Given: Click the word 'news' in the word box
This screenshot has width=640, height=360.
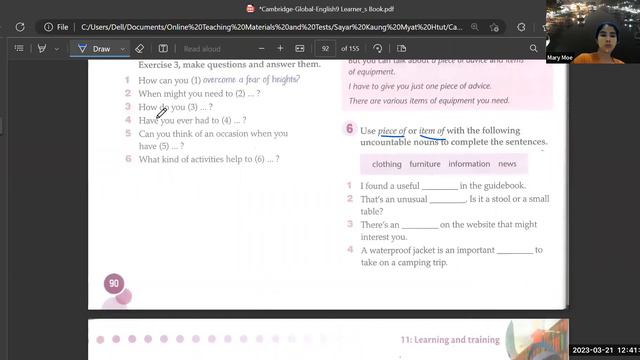Looking at the screenshot, I should pos(507,164).
